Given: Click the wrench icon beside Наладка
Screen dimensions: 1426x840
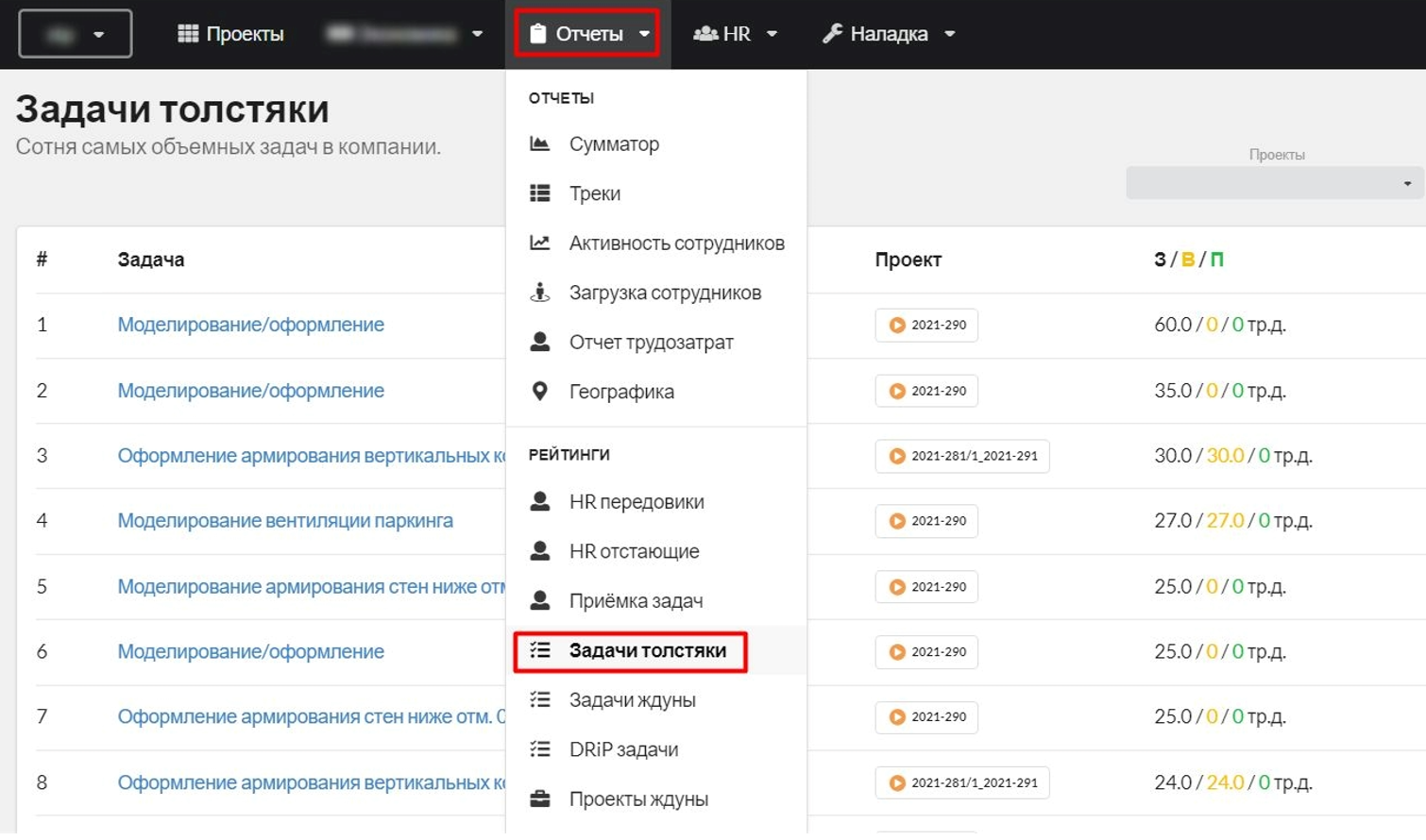Looking at the screenshot, I should [832, 34].
